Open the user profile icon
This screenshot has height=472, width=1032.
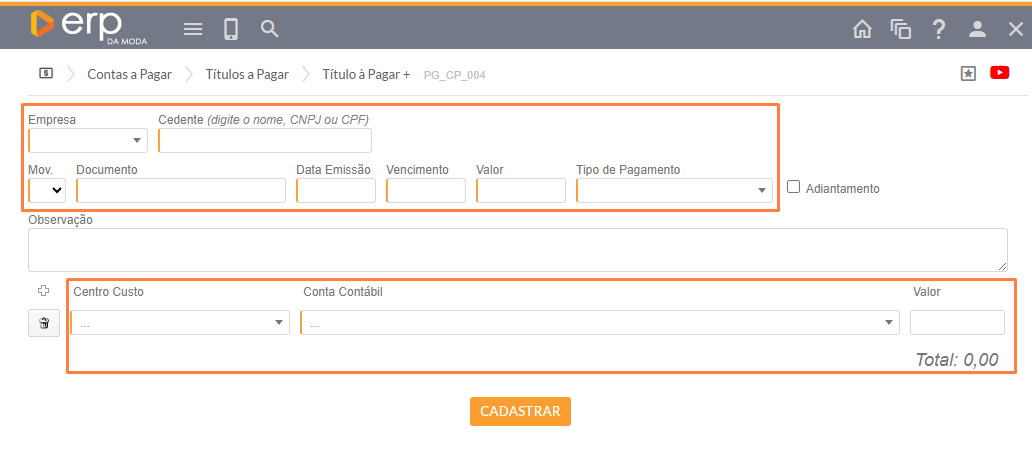(x=977, y=29)
